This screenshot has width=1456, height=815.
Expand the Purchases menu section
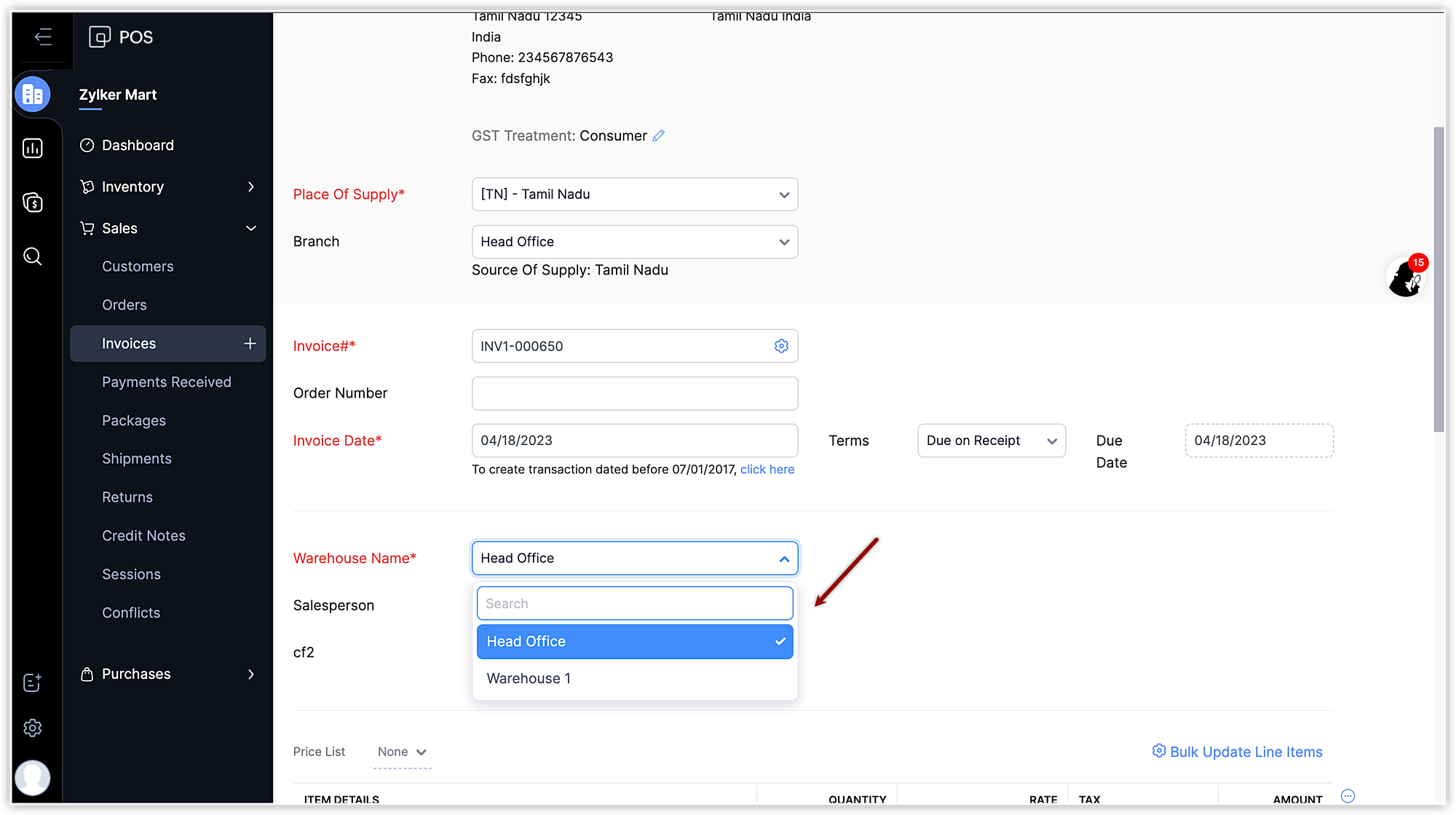point(167,674)
